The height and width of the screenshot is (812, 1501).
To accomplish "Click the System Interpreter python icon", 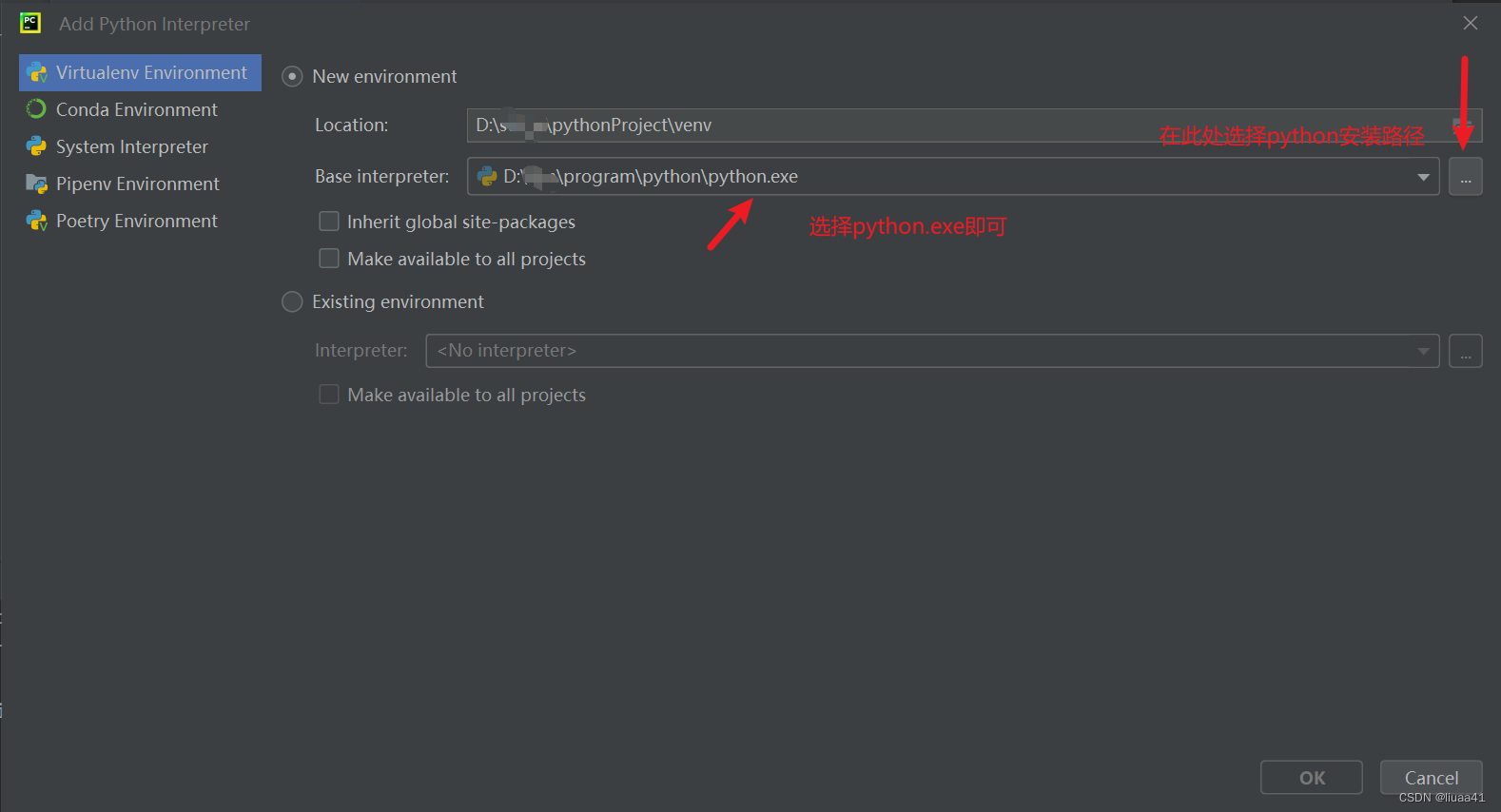I will coord(36,146).
